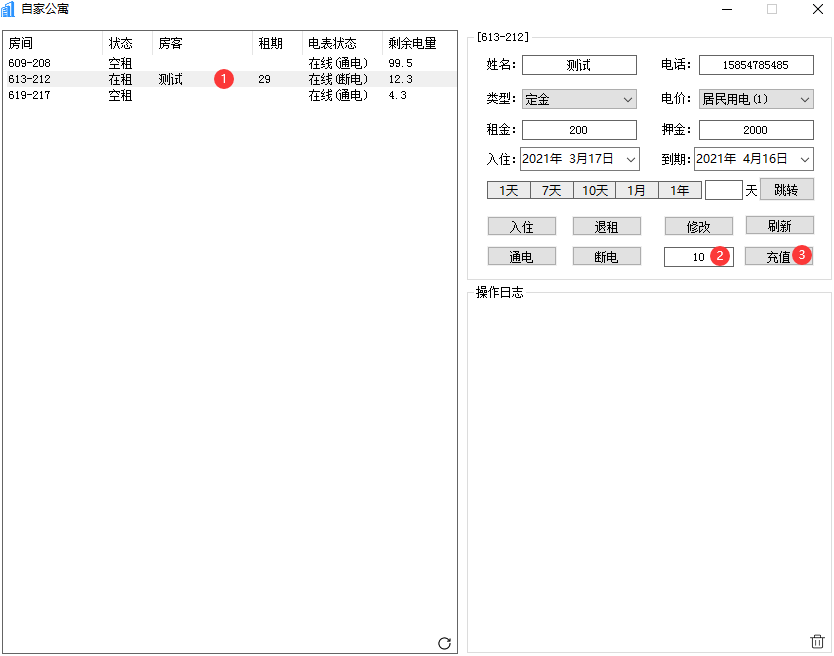Image resolution: width=834 pixels, height=656 pixels.
Task: Click tenant name 测试 in the list
Action: point(170,79)
